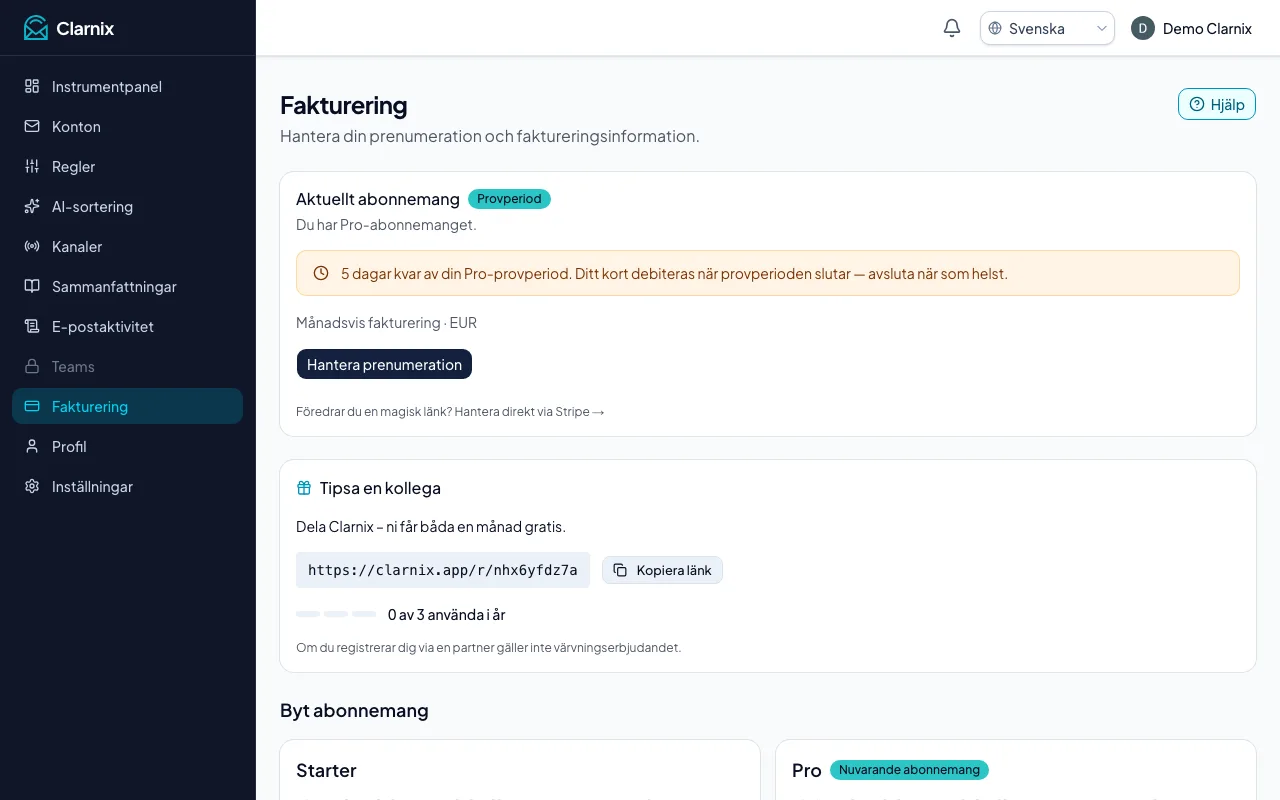Go to Instrumentpanel in sidebar
This screenshot has height=800, width=1280.
(127, 86)
